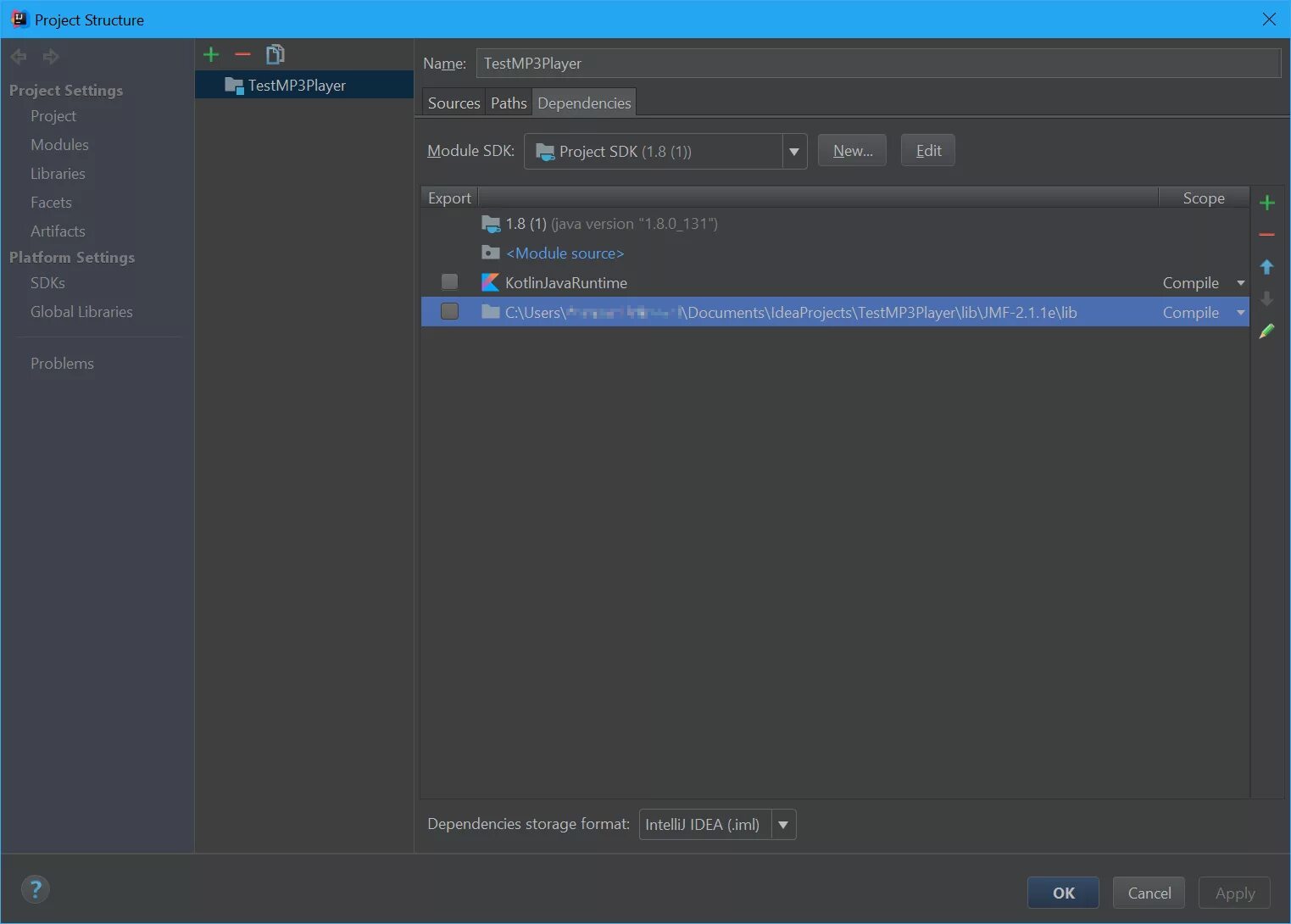Select the KotlinJavaRuntime dependency row
This screenshot has width=1291, height=924.
pyautogui.click(x=835, y=282)
